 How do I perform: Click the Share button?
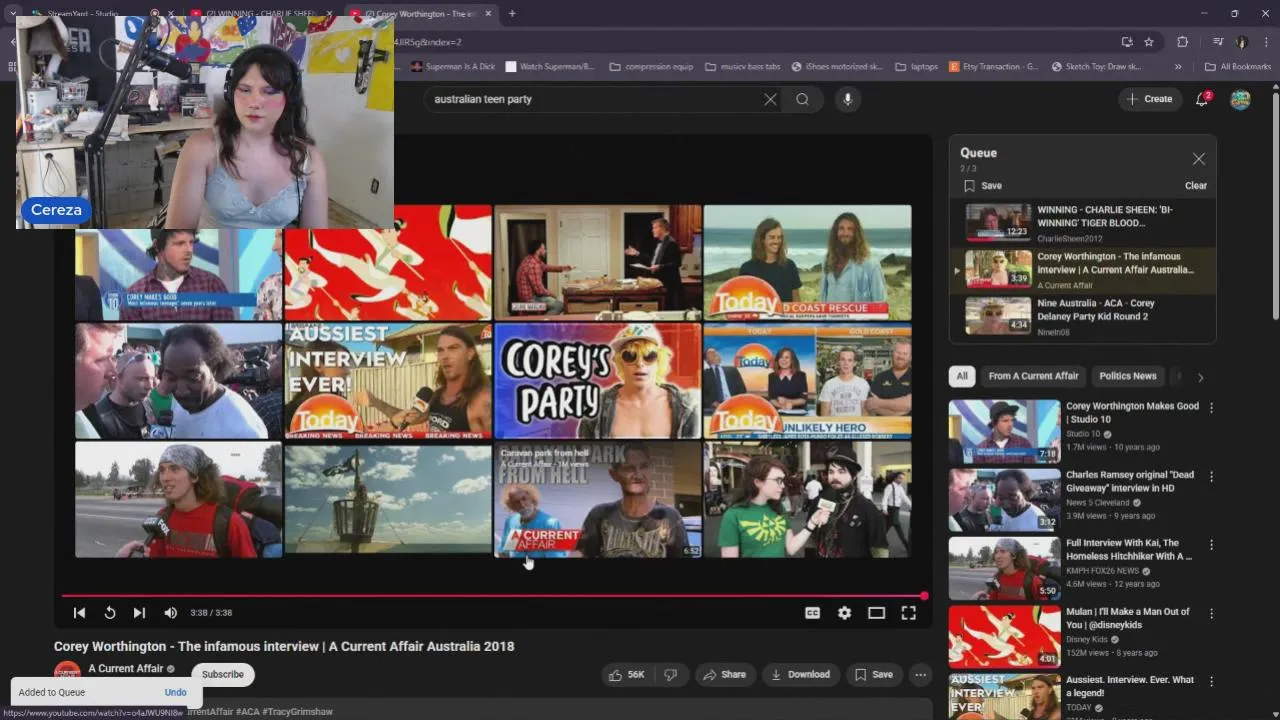coord(724,675)
